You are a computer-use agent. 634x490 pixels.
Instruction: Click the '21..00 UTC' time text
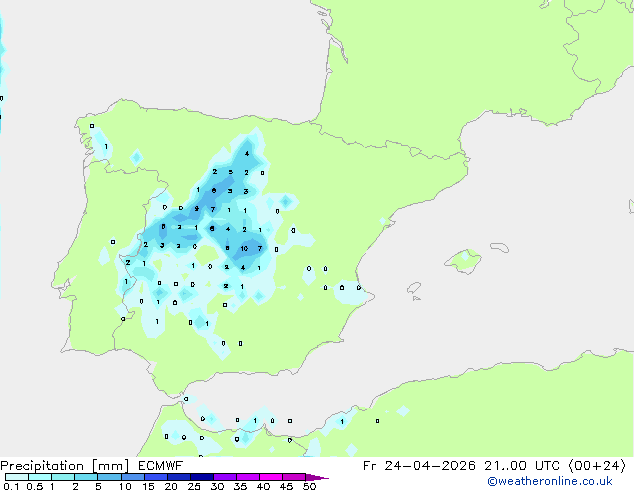point(522,466)
